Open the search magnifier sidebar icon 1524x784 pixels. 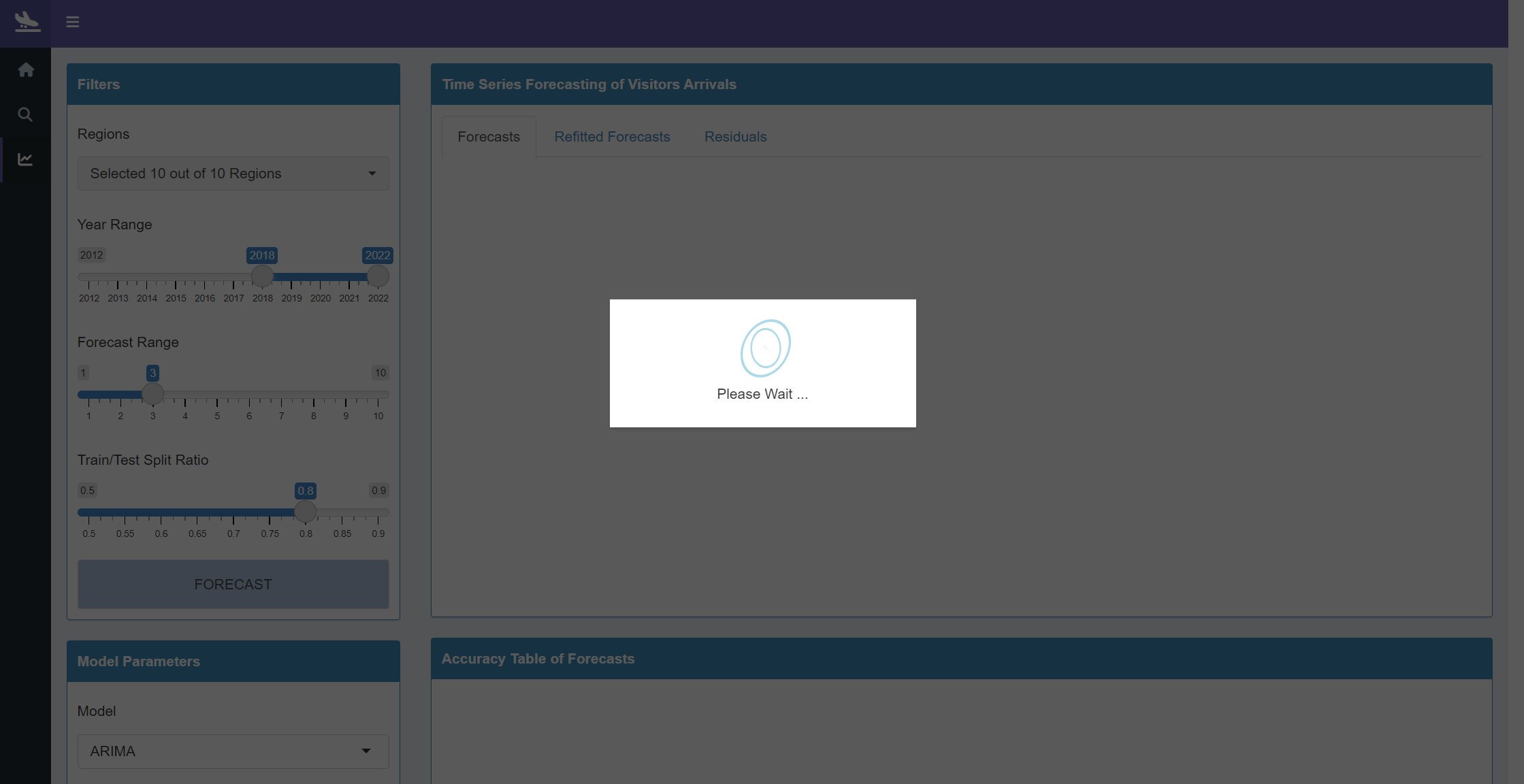click(x=25, y=114)
